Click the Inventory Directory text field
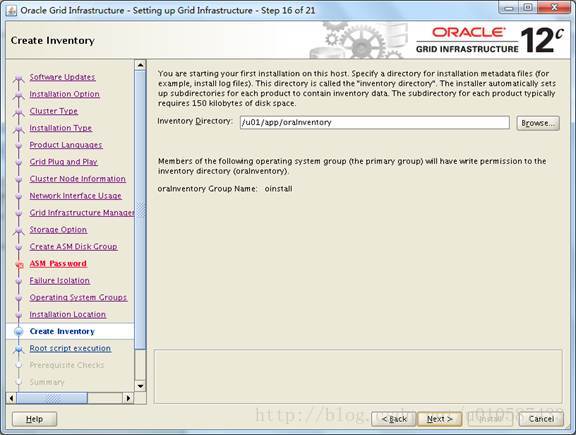Viewport: 576px width, 435px height. click(375, 122)
